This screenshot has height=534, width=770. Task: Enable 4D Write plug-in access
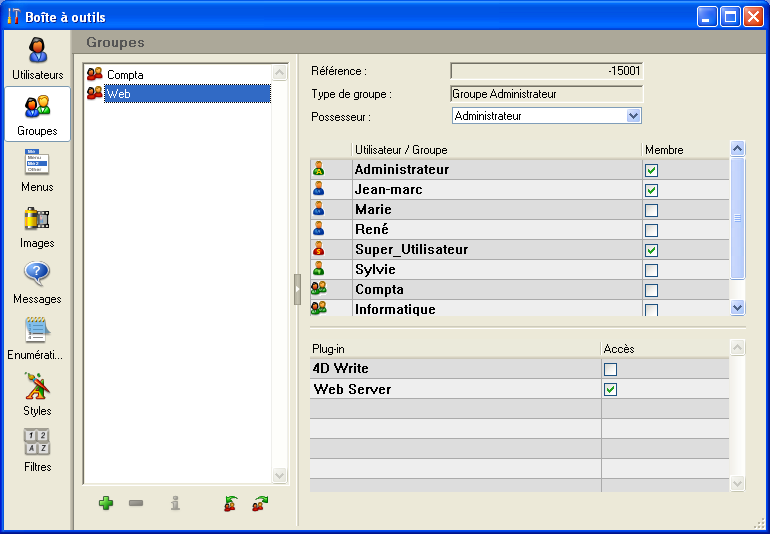coord(611,369)
